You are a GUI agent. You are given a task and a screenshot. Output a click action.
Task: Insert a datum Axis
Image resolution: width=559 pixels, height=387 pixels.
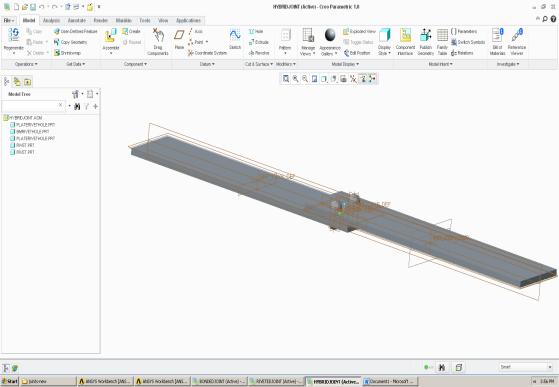pos(196,31)
